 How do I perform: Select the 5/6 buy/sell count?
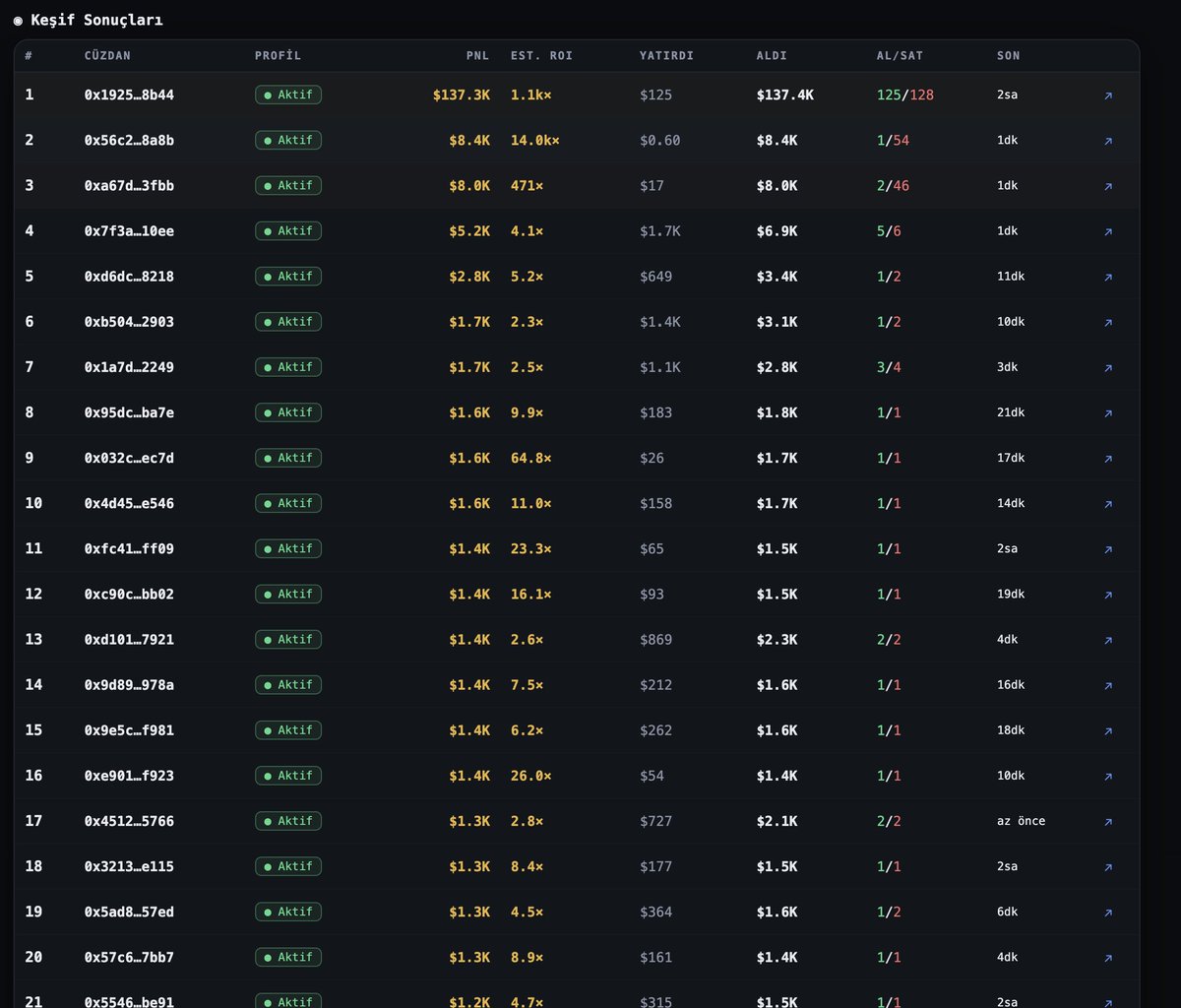pyautogui.click(x=889, y=231)
